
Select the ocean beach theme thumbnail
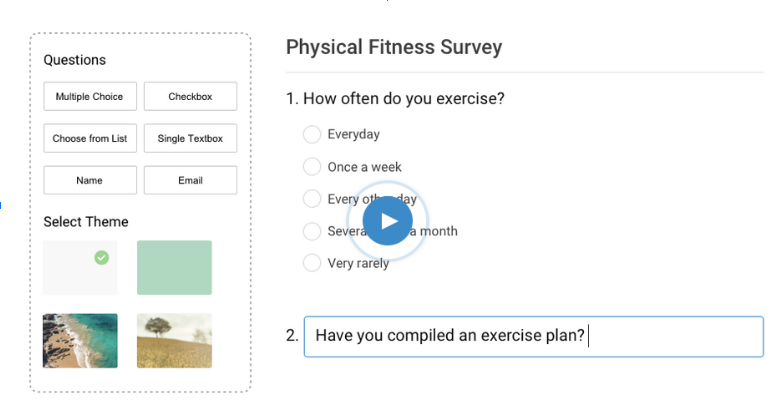pos(80,341)
